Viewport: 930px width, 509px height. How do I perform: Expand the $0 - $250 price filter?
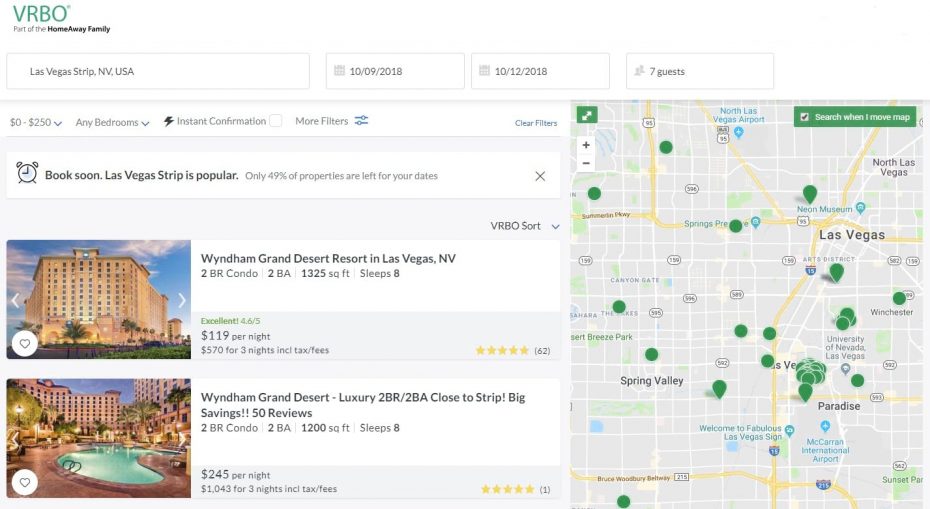pyautogui.click(x=36, y=122)
